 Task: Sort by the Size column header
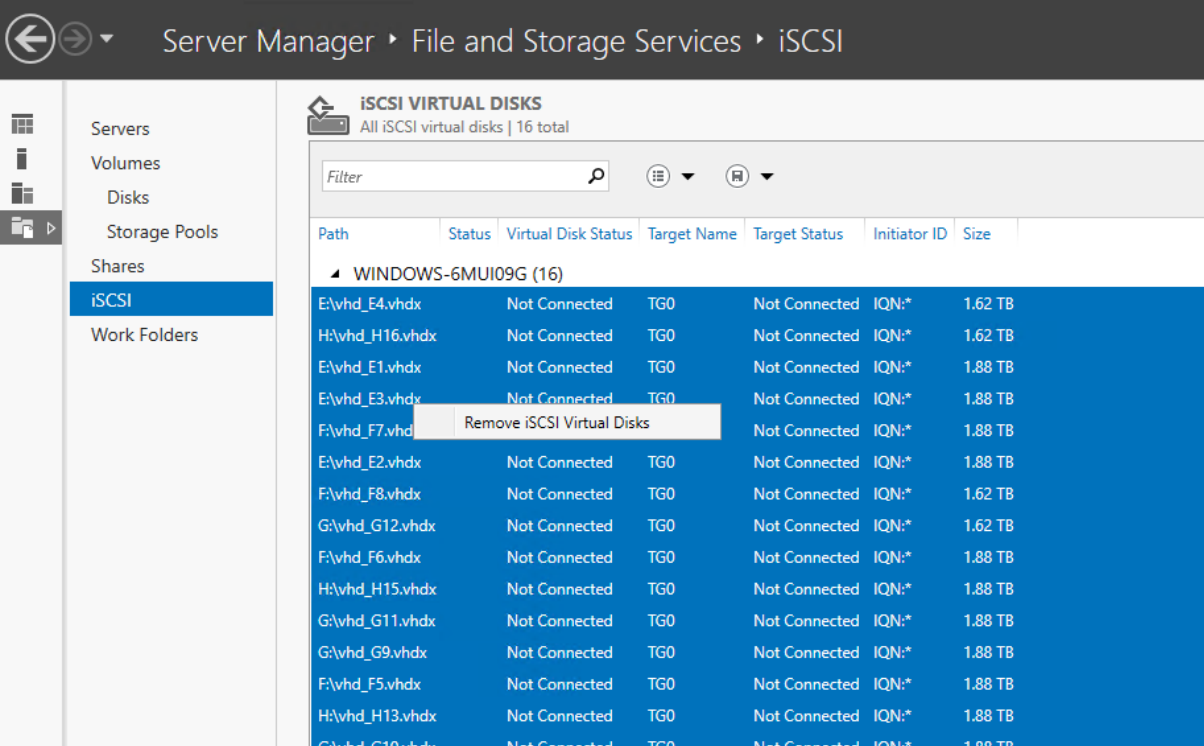point(976,234)
